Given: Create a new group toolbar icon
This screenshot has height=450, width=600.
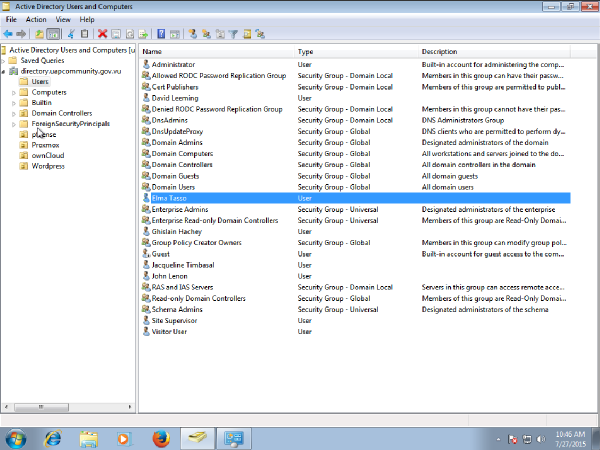Looking at the screenshot, I should tap(206, 34).
